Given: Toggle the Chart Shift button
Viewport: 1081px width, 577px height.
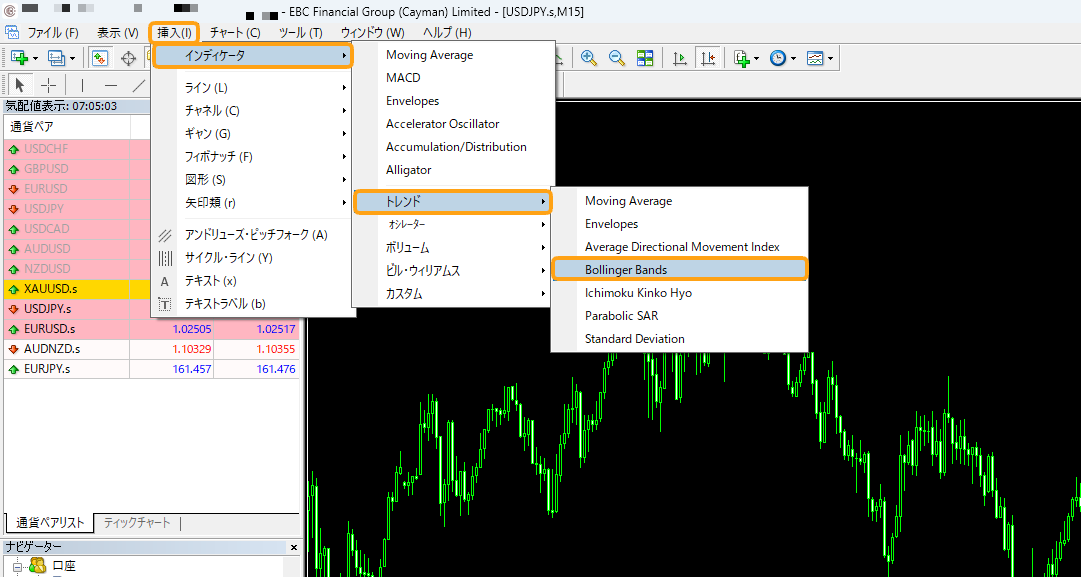Looking at the screenshot, I should (x=707, y=59).
